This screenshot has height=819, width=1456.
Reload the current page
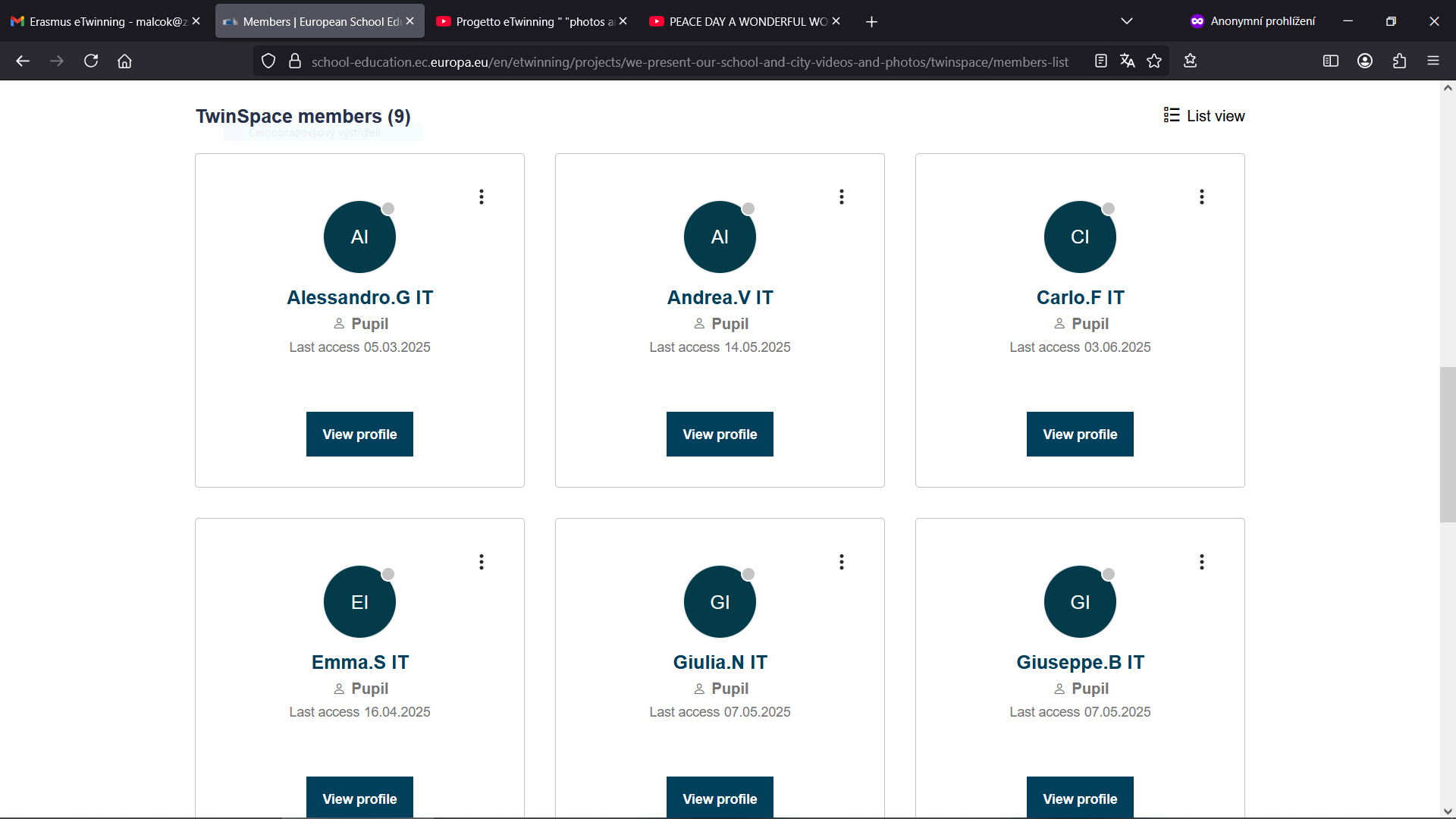pyautogui.click(x=91, y=61)
